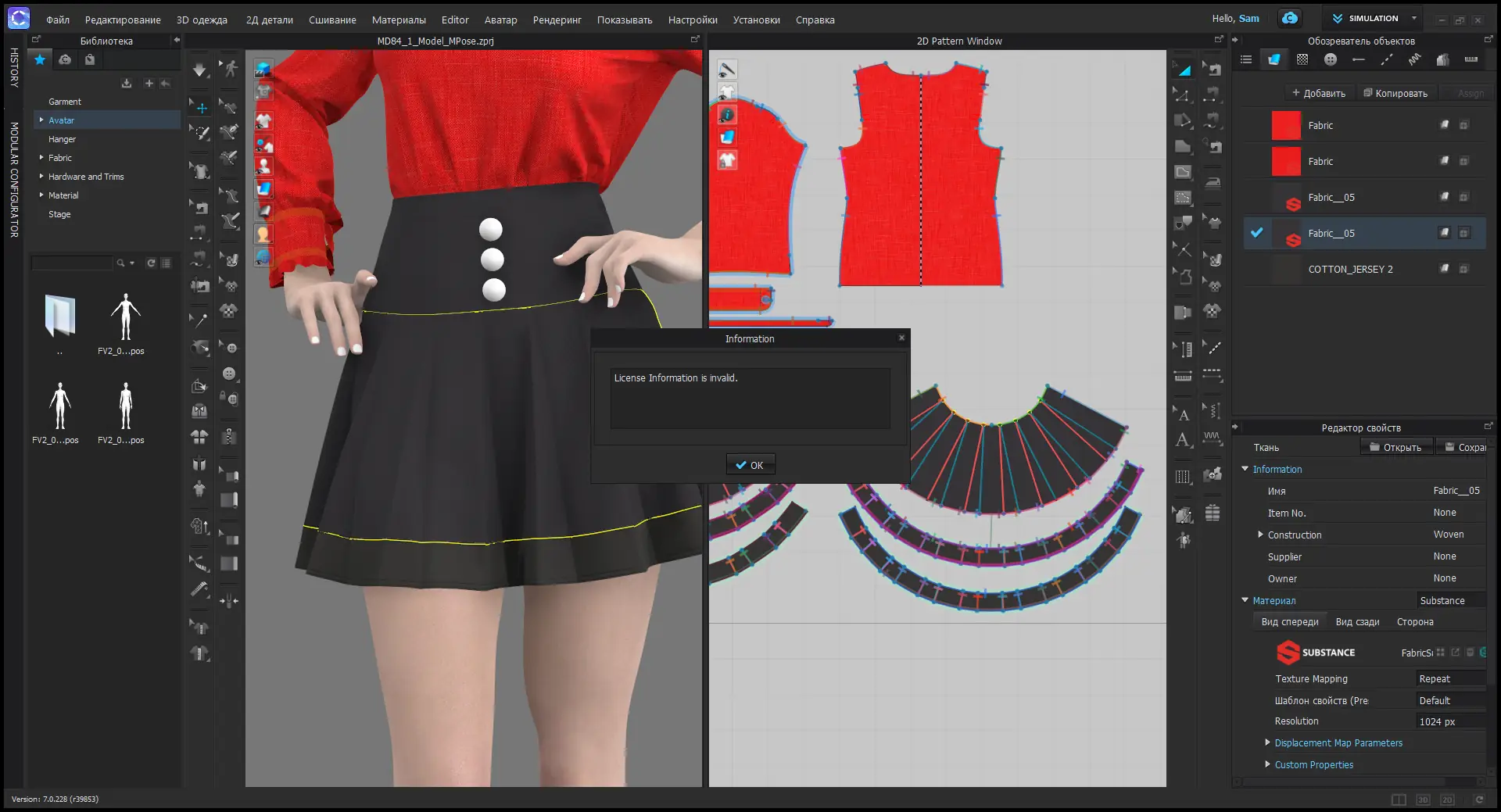
Task: Select the first red Fabric swatch
Action: (x=1286, y=125)
